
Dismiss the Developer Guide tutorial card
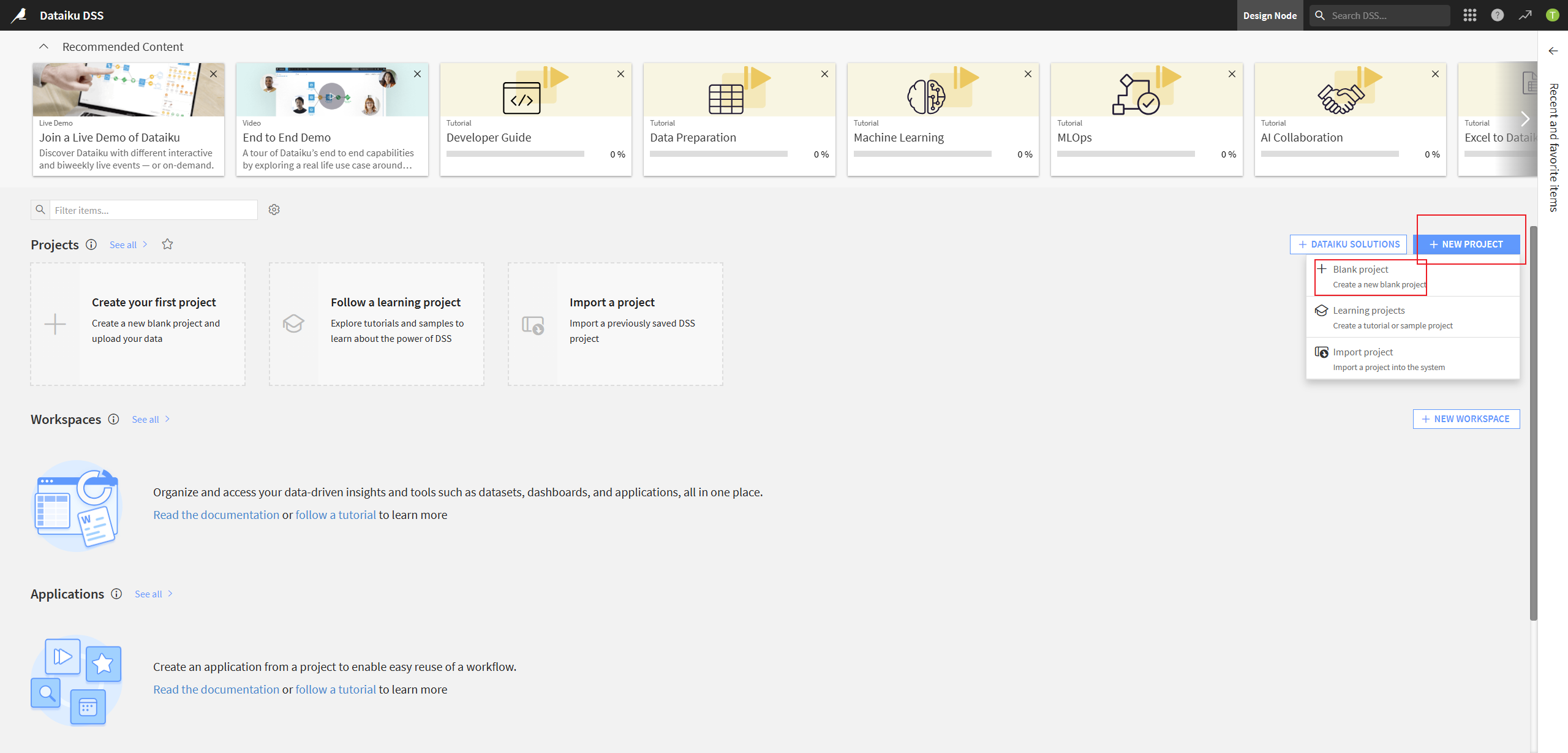pyautogui.click(x=620, y=74)
